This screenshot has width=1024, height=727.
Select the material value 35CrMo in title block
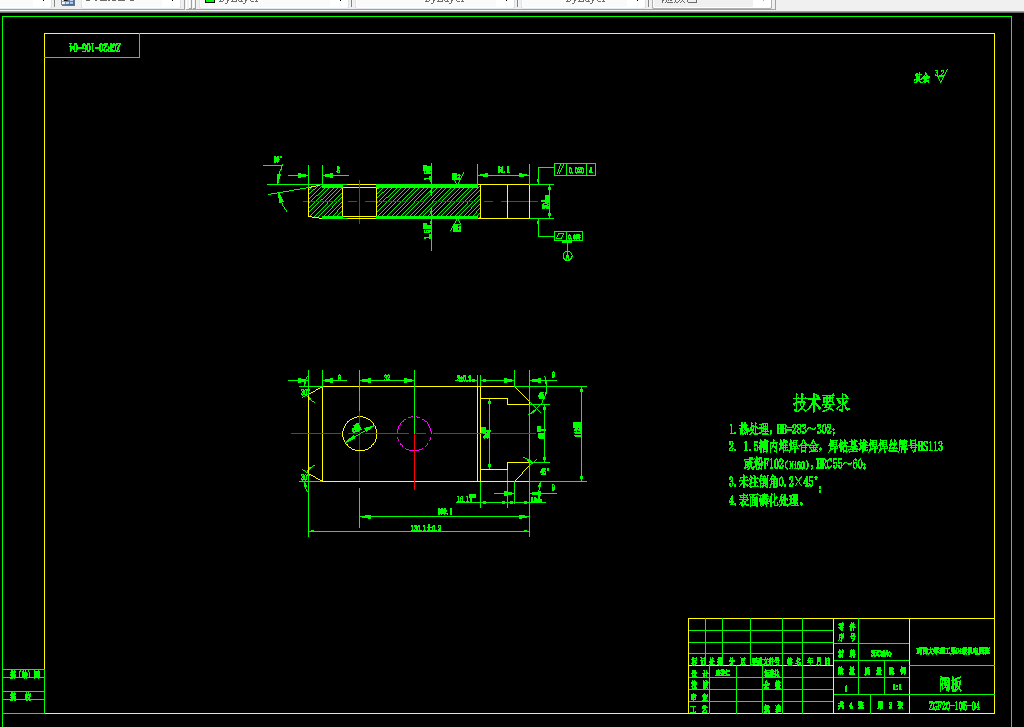click(881, 654)
